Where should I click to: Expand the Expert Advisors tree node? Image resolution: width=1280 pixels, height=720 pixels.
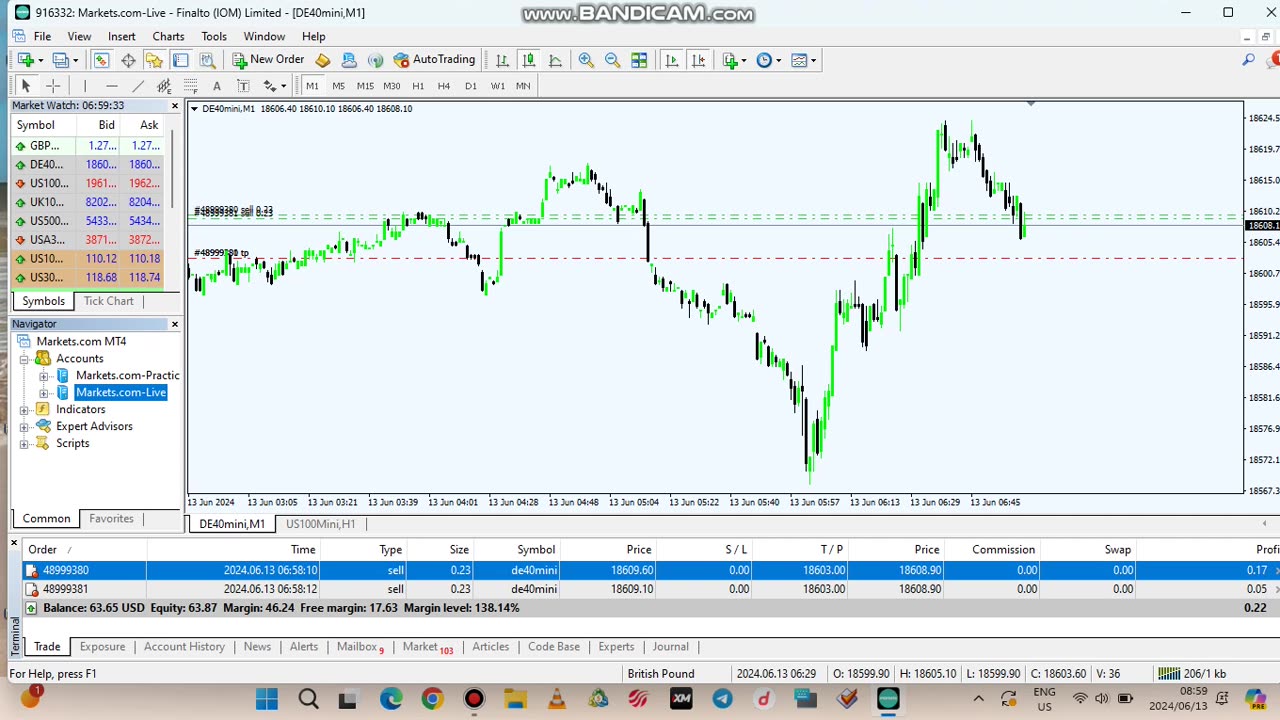[24, 427]
